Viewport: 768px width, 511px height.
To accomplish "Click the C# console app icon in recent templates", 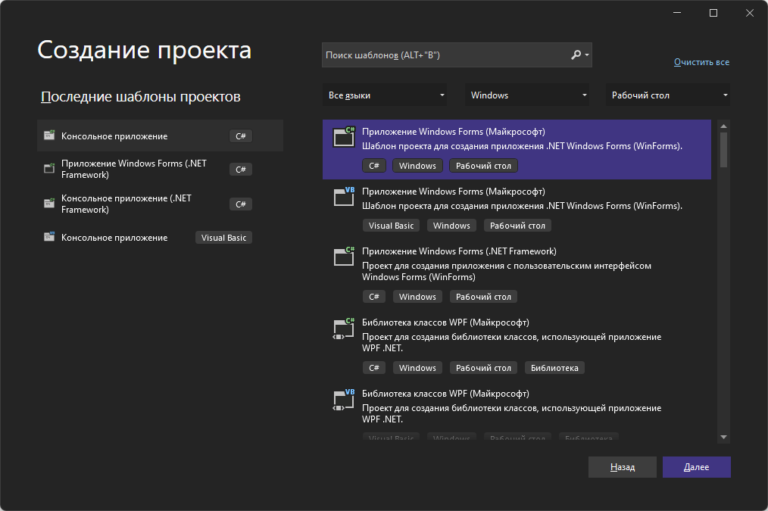I will pyautogui.click(x=49, y=136).
